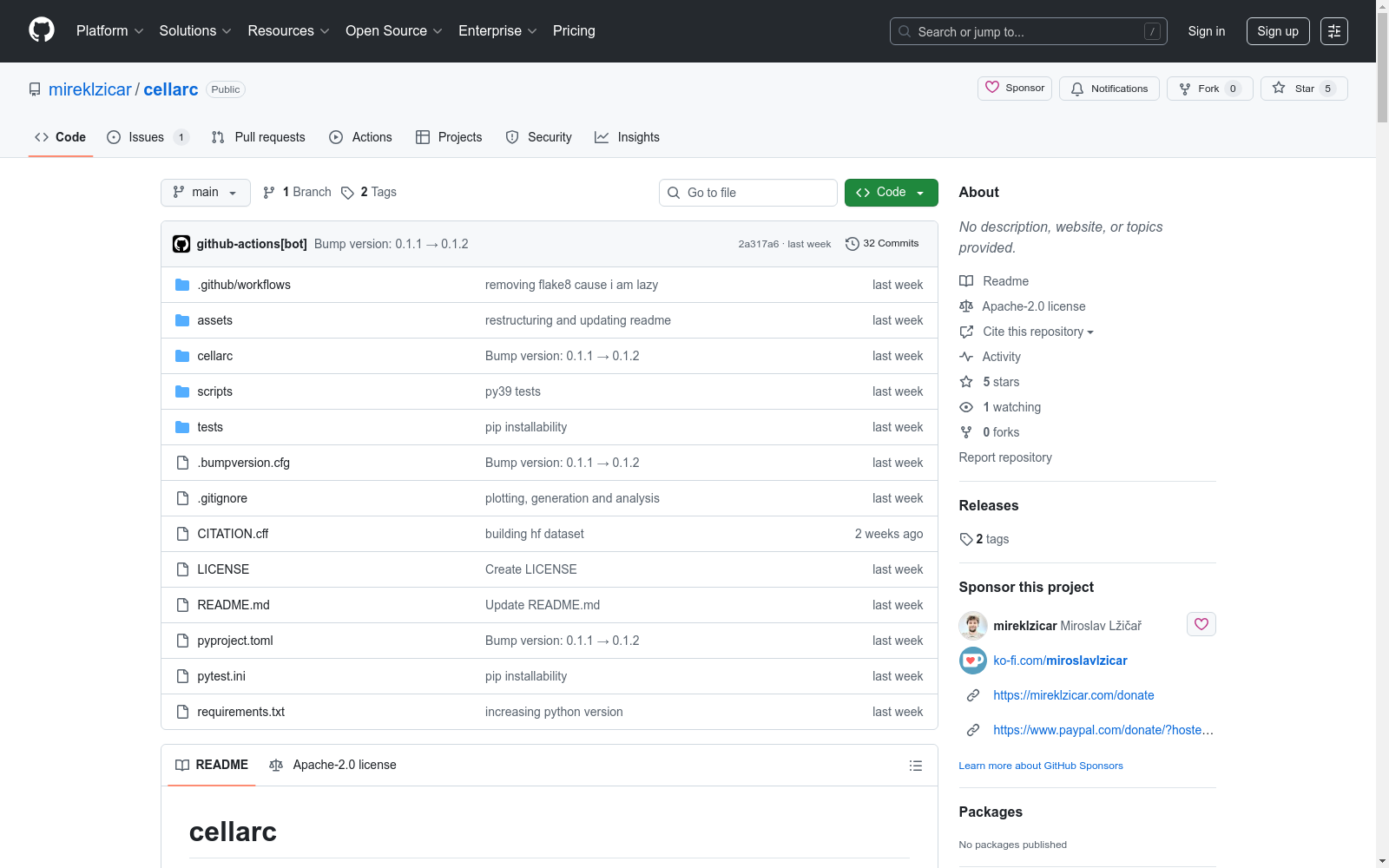Viewport: 1389px width, 868px height.
Task: Click the GitHub logo home icon
Action: (42, 30)
